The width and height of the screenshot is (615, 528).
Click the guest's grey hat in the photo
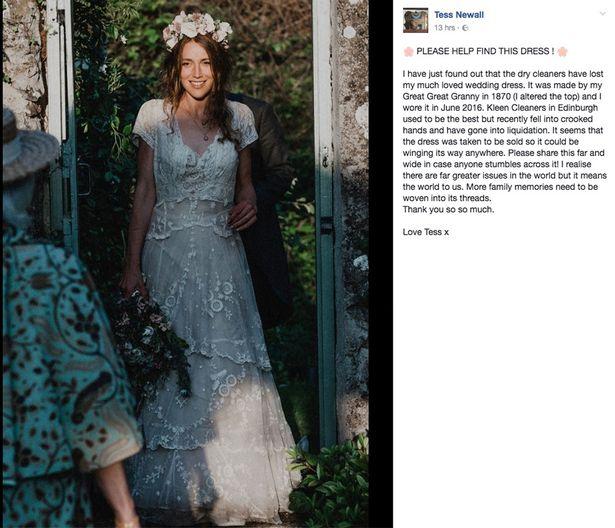pos(27,147)
